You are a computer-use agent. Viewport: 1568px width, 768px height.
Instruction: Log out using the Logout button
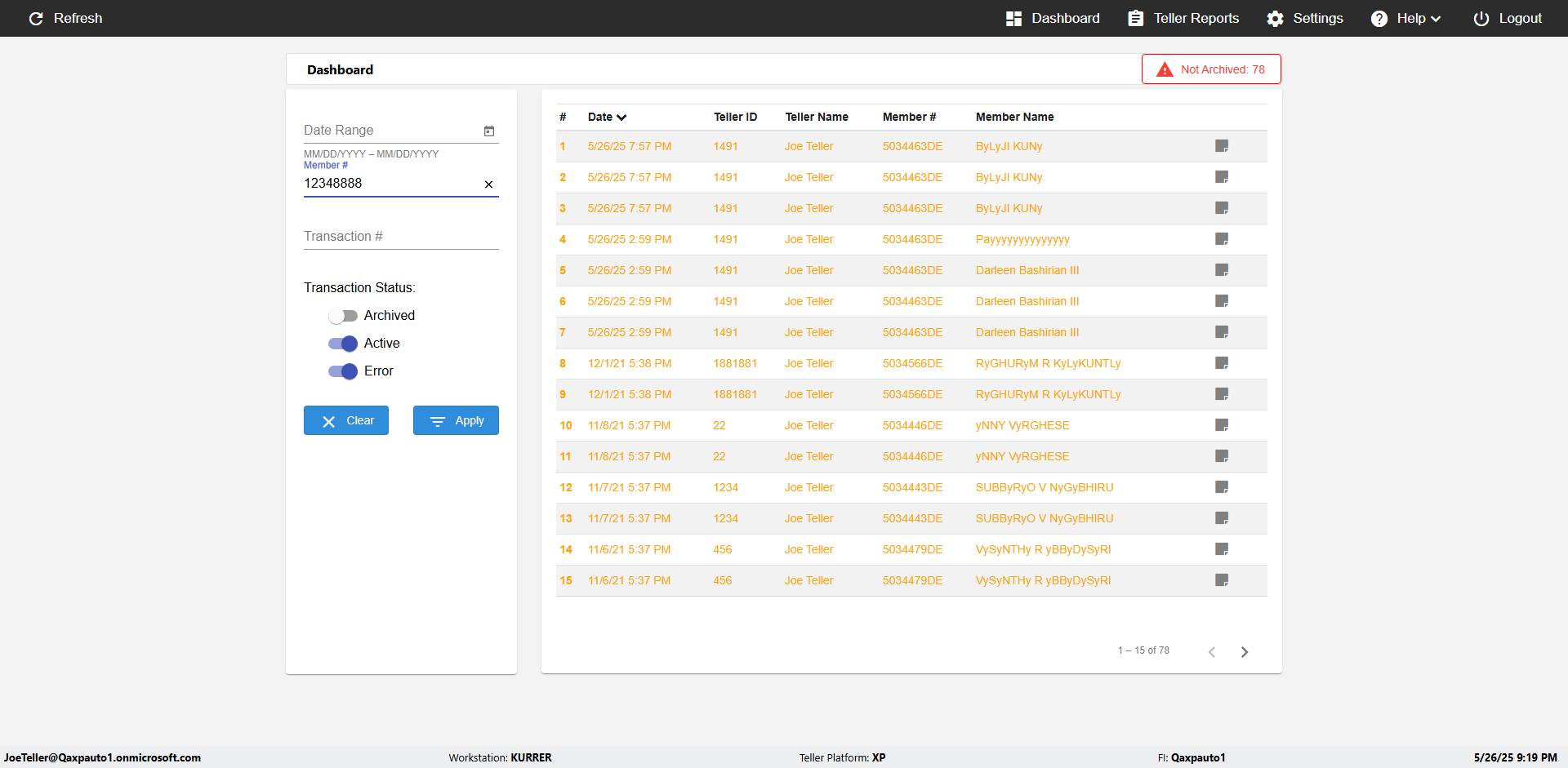1508,18
